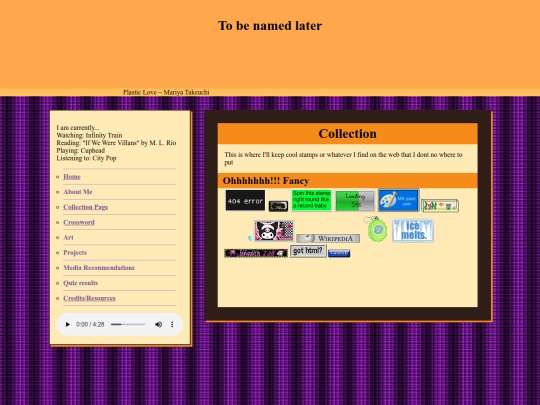Click the small black-and-gold badge
The width and height of the screenshot is (540, 405).
278,206
